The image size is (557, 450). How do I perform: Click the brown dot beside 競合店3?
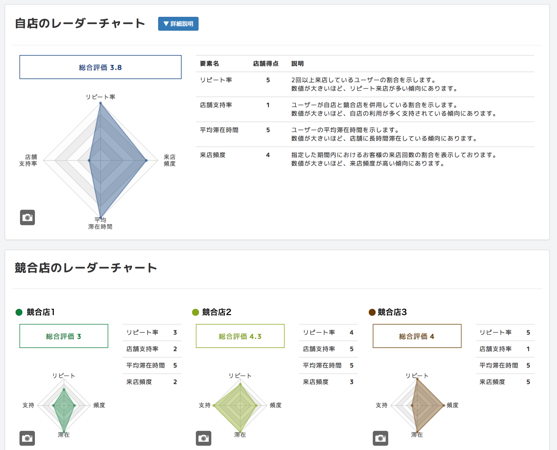click(x=372, y=312)
